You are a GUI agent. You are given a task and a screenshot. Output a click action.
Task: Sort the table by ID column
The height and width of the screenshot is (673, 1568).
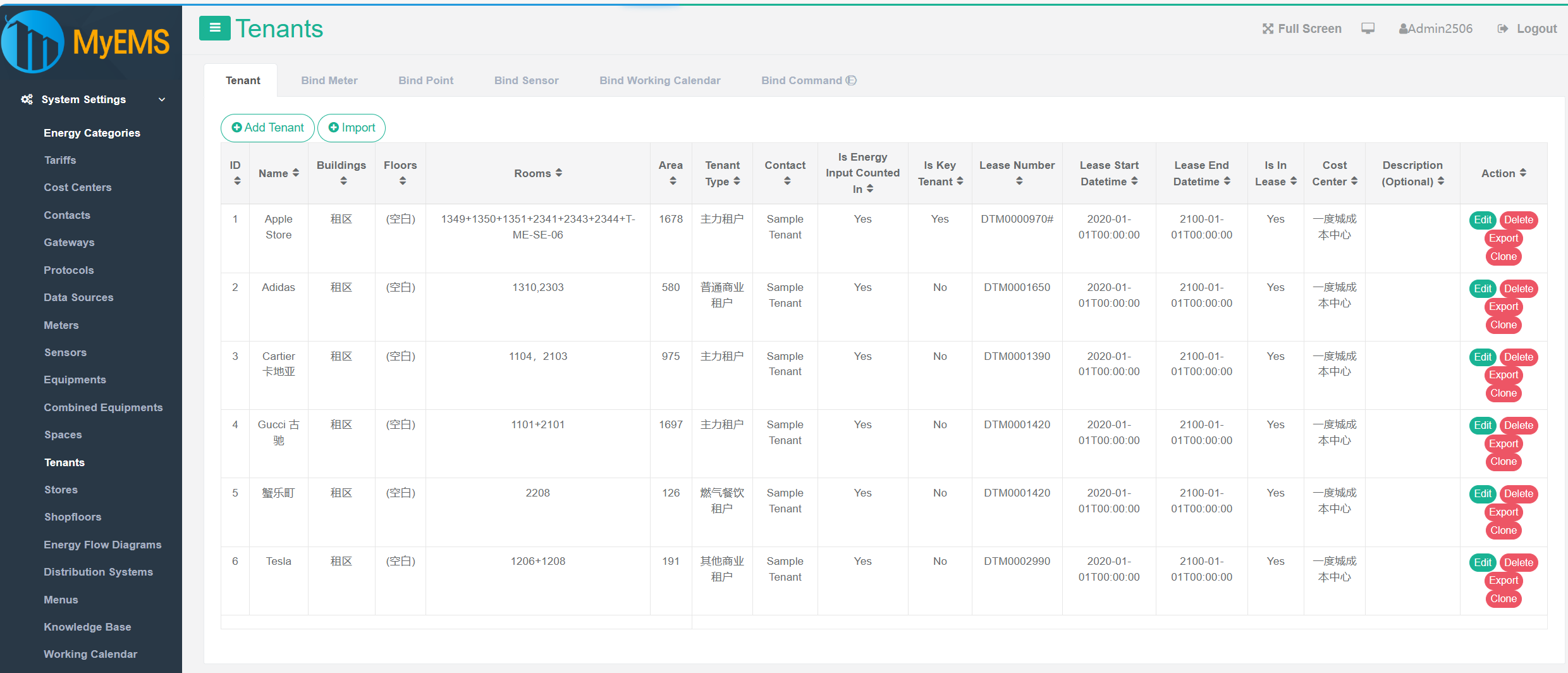click(x=237, y=181)
